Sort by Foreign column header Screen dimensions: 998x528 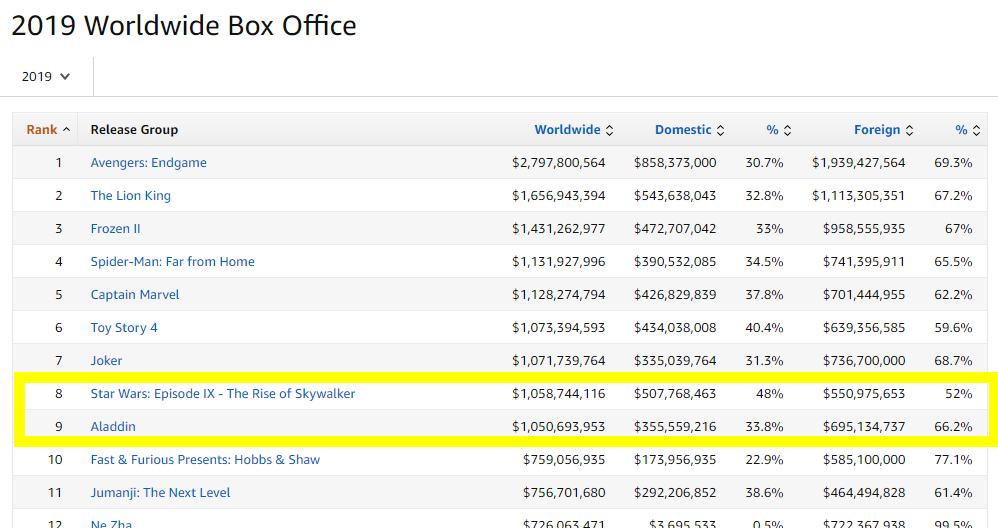[883, 130]
